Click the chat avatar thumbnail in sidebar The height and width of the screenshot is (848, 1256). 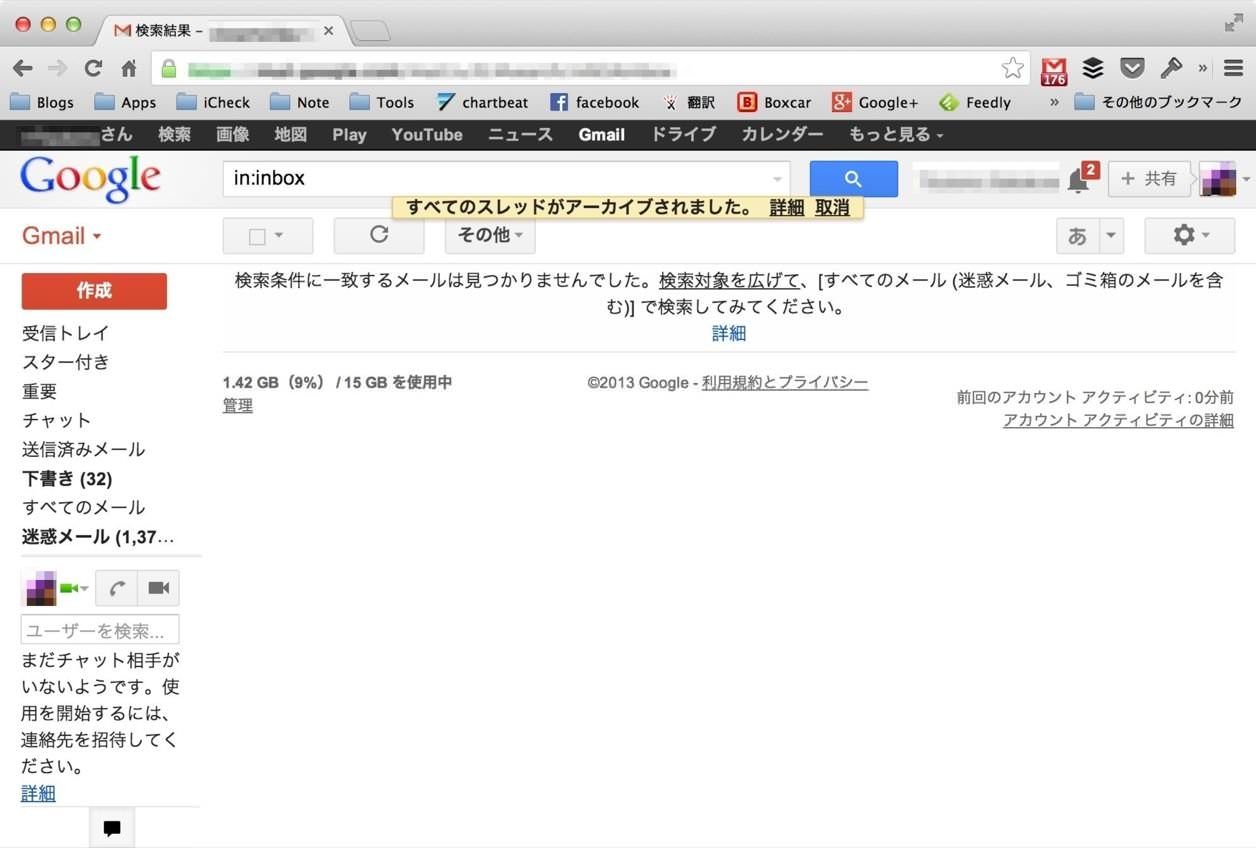(x=40, y=588)
